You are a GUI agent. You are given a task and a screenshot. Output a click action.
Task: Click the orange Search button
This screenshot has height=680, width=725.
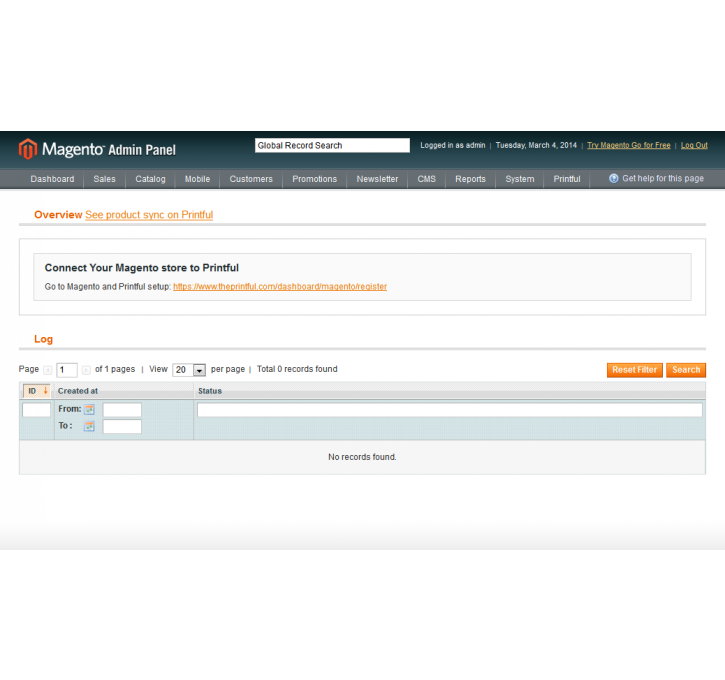coord(686,370)
